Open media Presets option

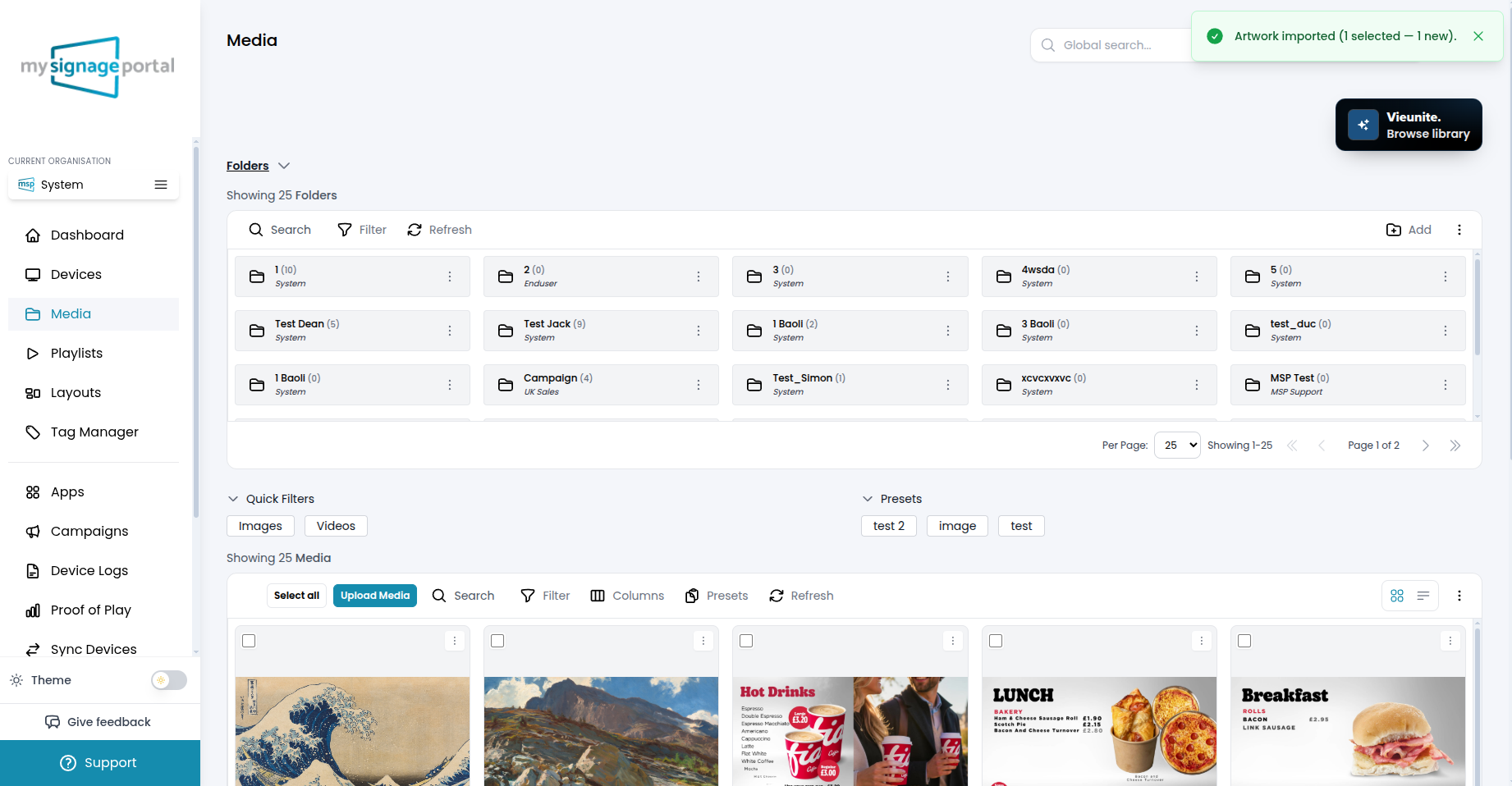717,596
